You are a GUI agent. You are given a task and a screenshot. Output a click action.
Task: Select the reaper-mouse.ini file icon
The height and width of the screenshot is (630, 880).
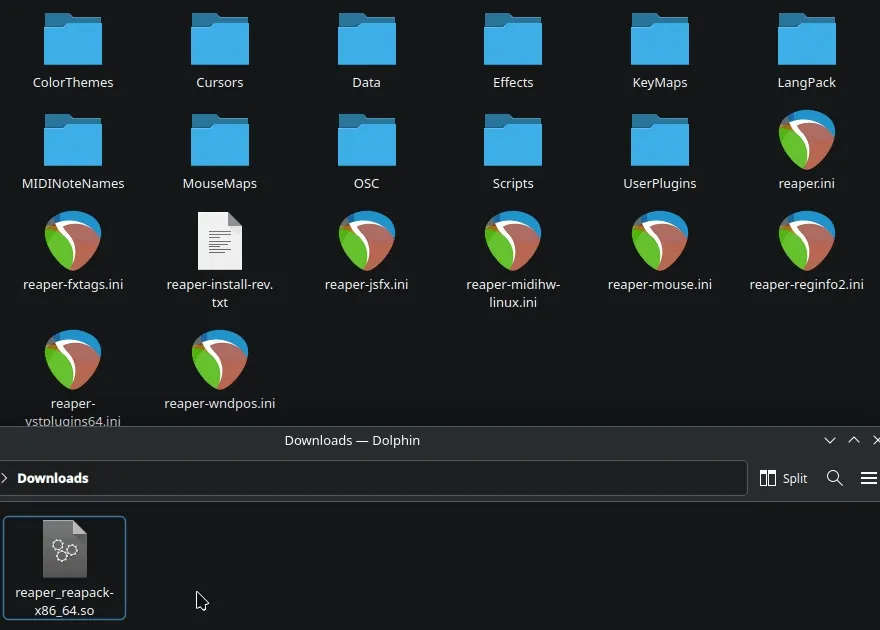[660, 241]
